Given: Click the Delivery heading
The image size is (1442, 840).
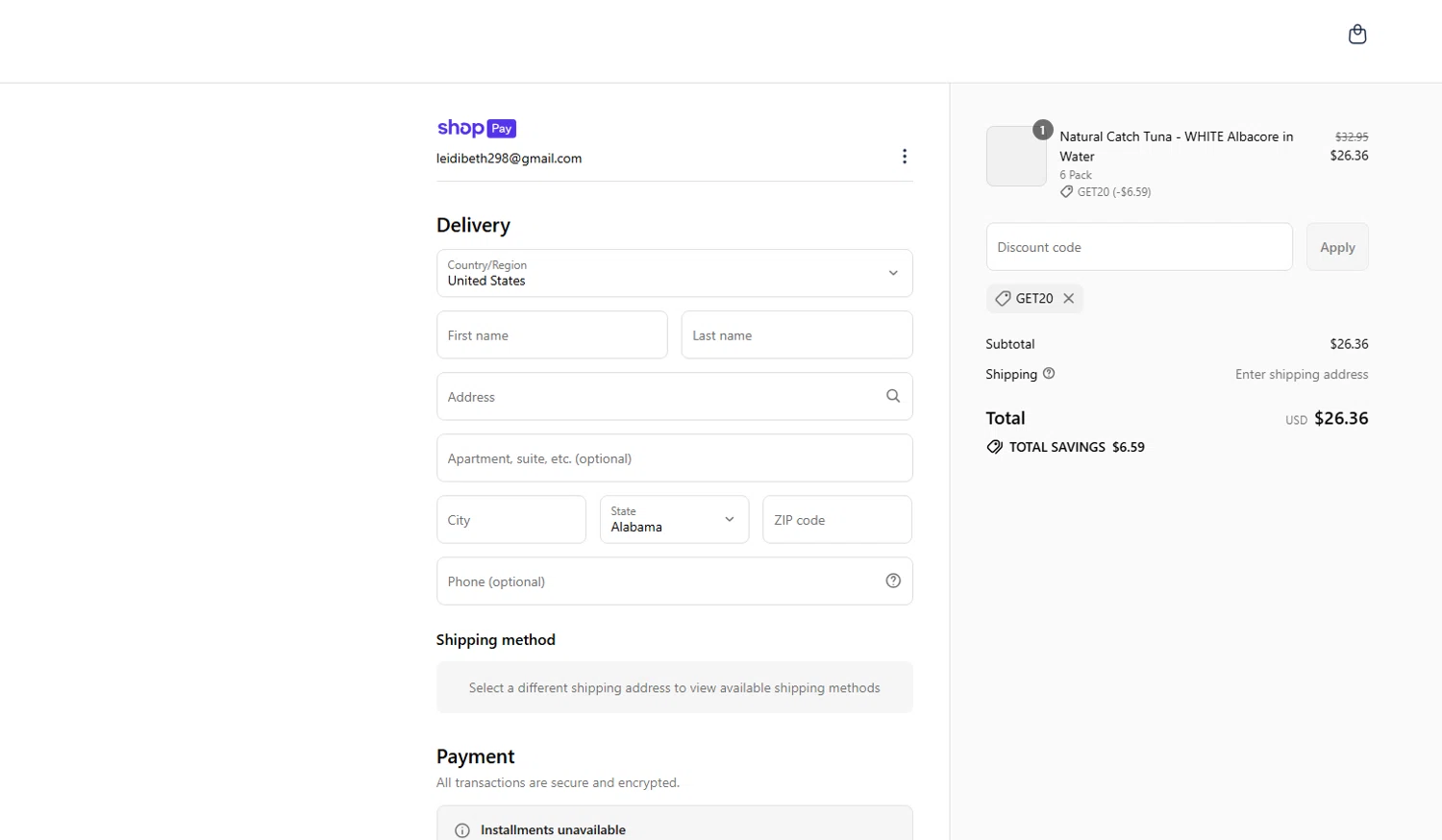Looking at the screenshot, I should click(473, 225).
